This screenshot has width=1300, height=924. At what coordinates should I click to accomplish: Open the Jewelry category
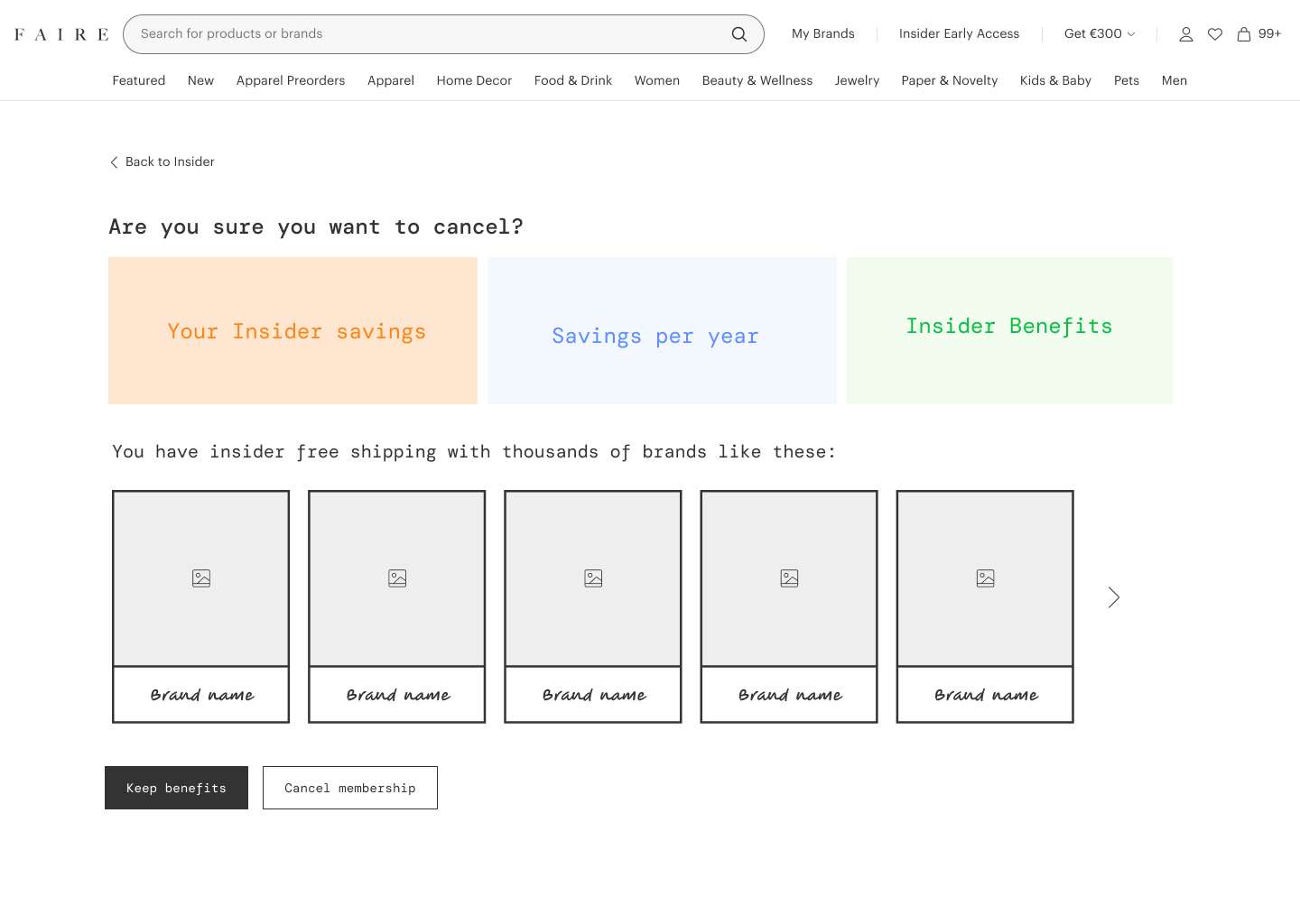[857, 80]
